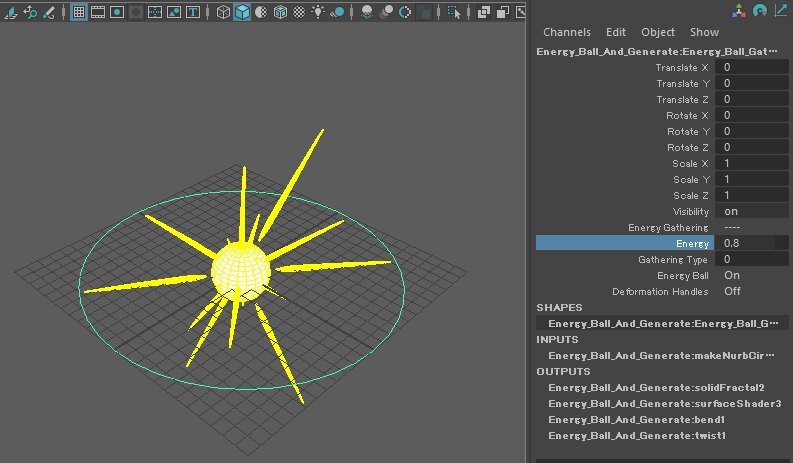The image size is (793, 463).
Task: Turn on Use All Lights lightbulb icon
Action: click(x=319, y=13)
